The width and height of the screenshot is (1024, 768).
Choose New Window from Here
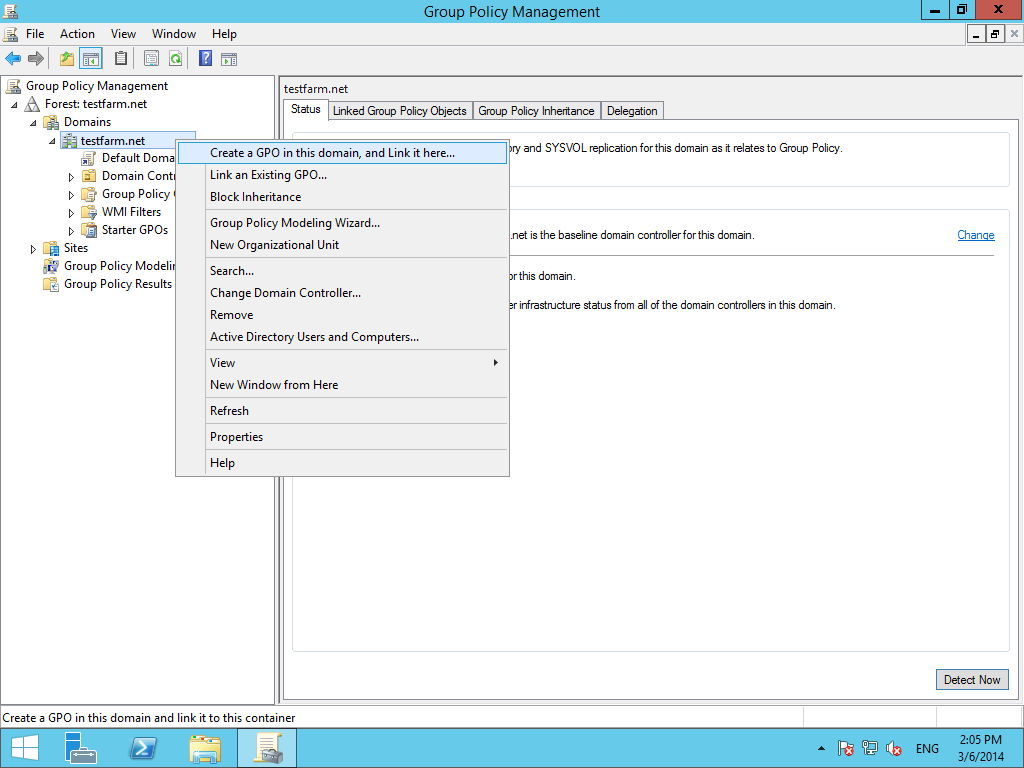[342, 385]
